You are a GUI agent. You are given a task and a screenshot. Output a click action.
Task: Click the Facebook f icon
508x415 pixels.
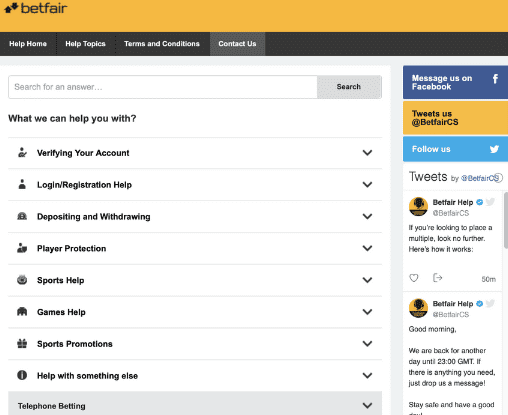(x=495, y=79)
